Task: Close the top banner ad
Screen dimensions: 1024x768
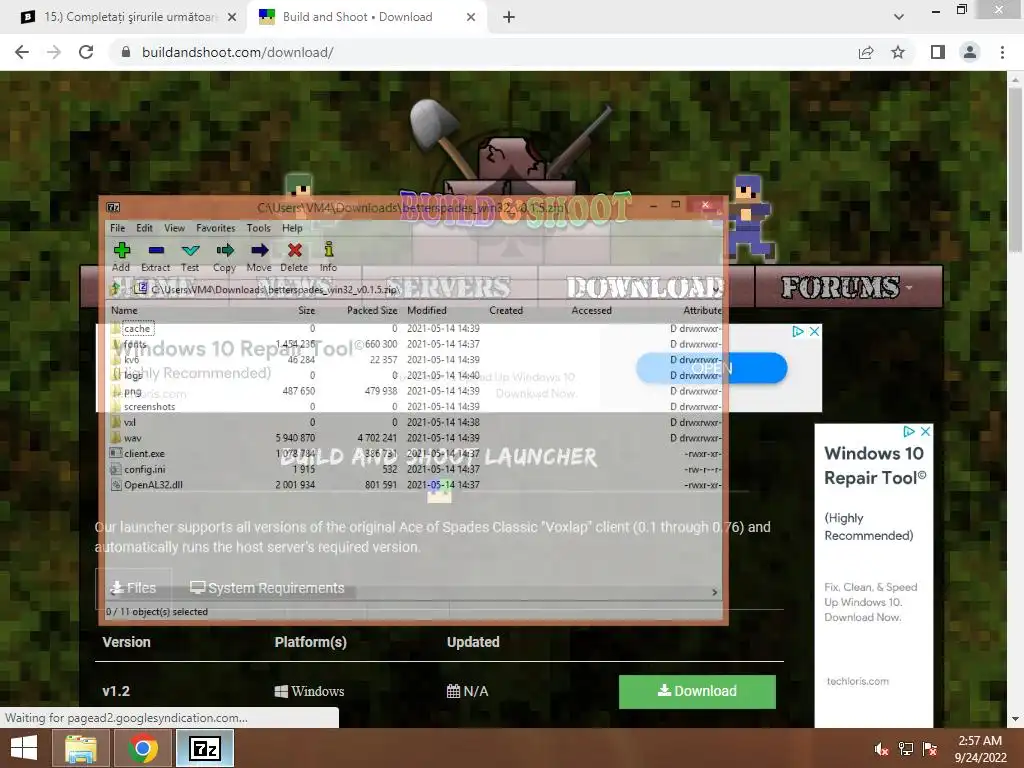Action: coord(814,332)
